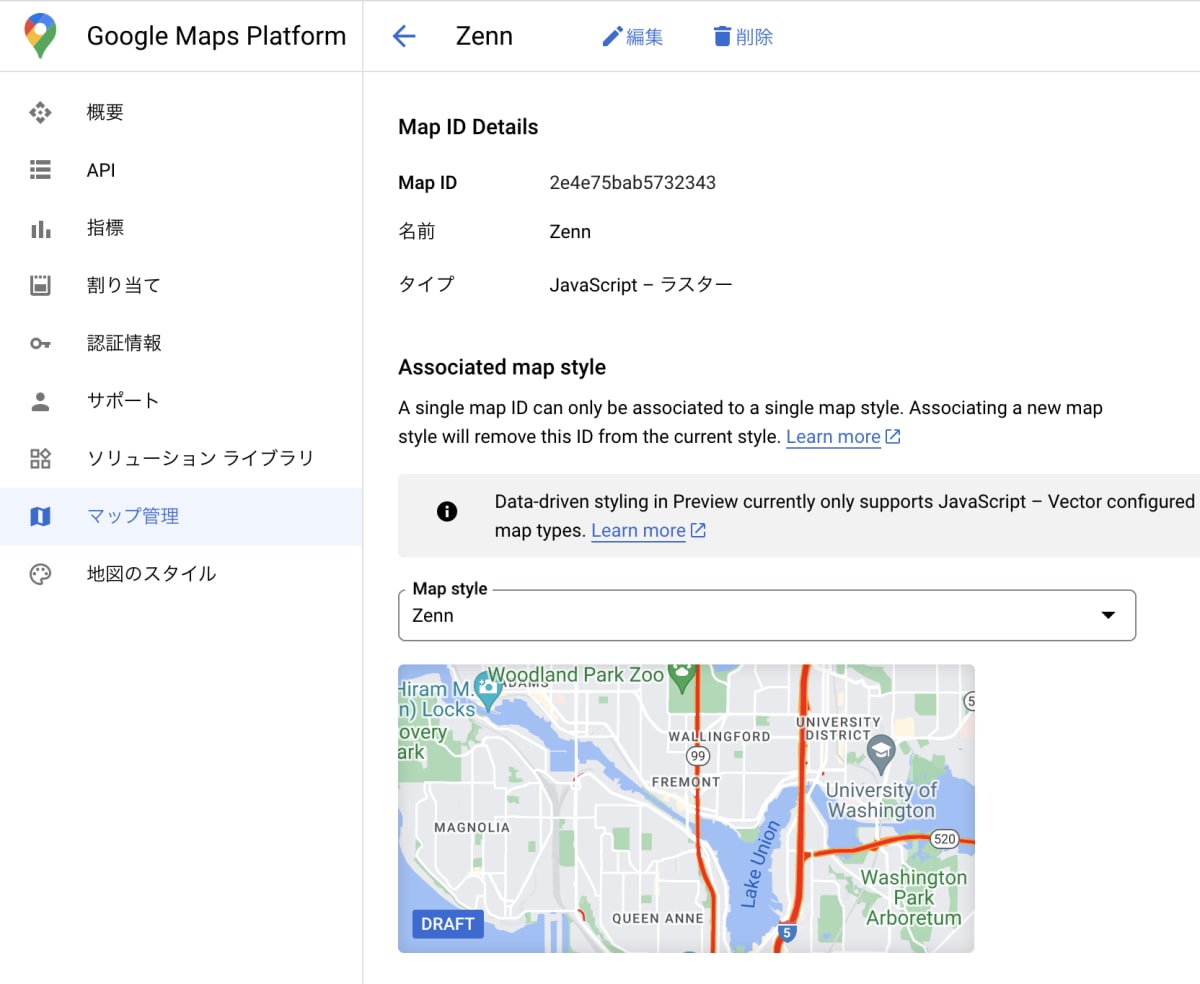
Task: Click the 指標 bar chart icon
Action: [40, 228]
